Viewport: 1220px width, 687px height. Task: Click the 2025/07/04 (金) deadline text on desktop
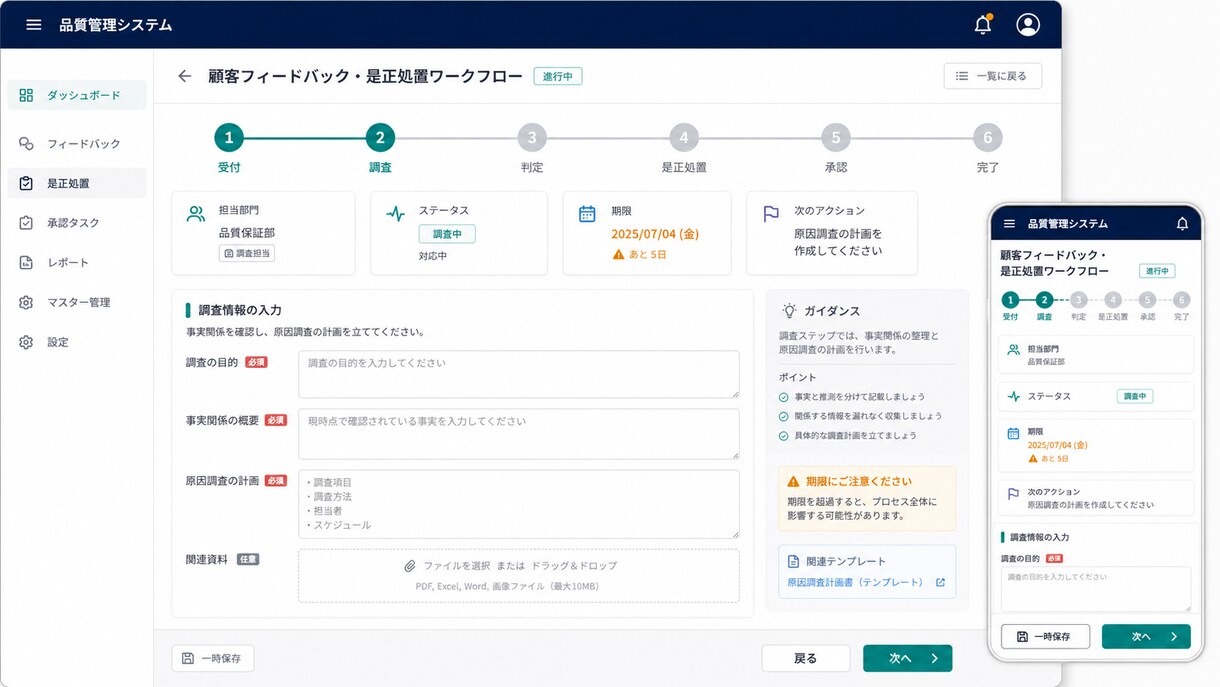(x=655, y=234)
